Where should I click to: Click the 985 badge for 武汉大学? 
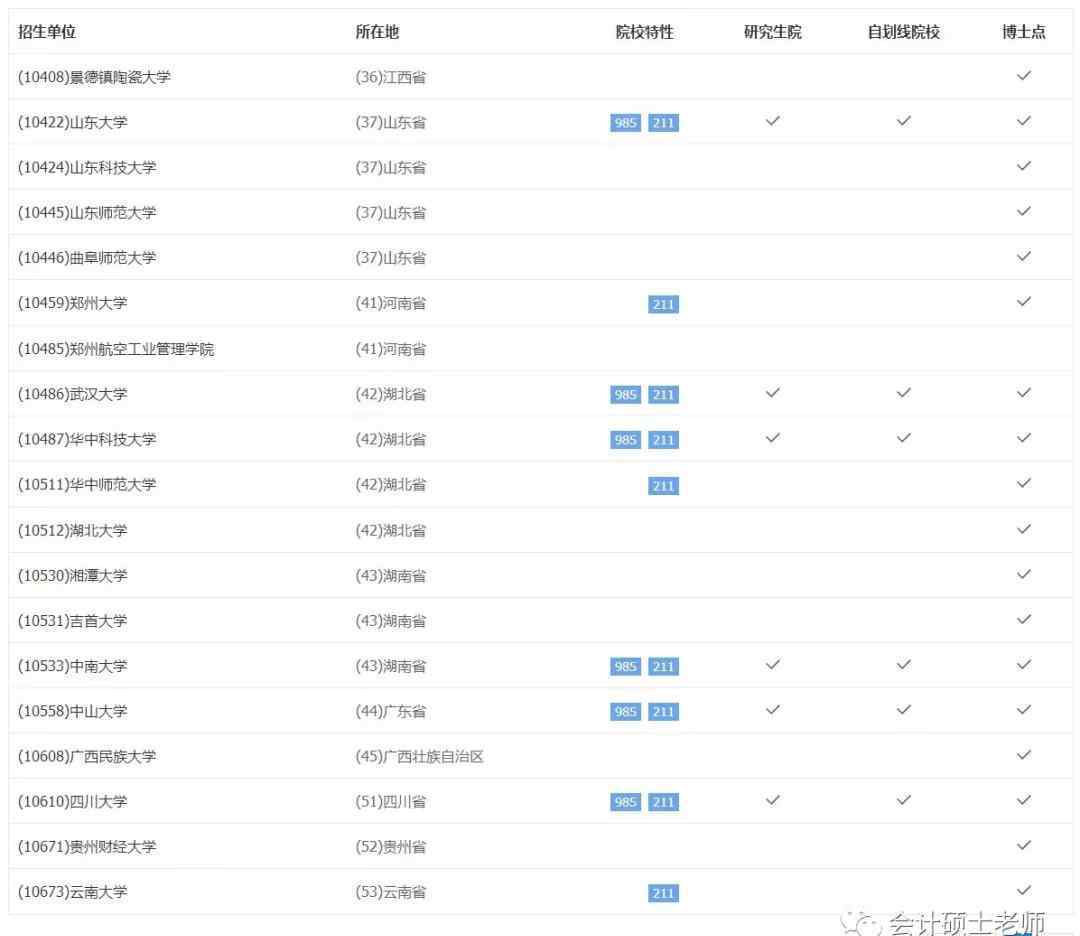(625, 395)
